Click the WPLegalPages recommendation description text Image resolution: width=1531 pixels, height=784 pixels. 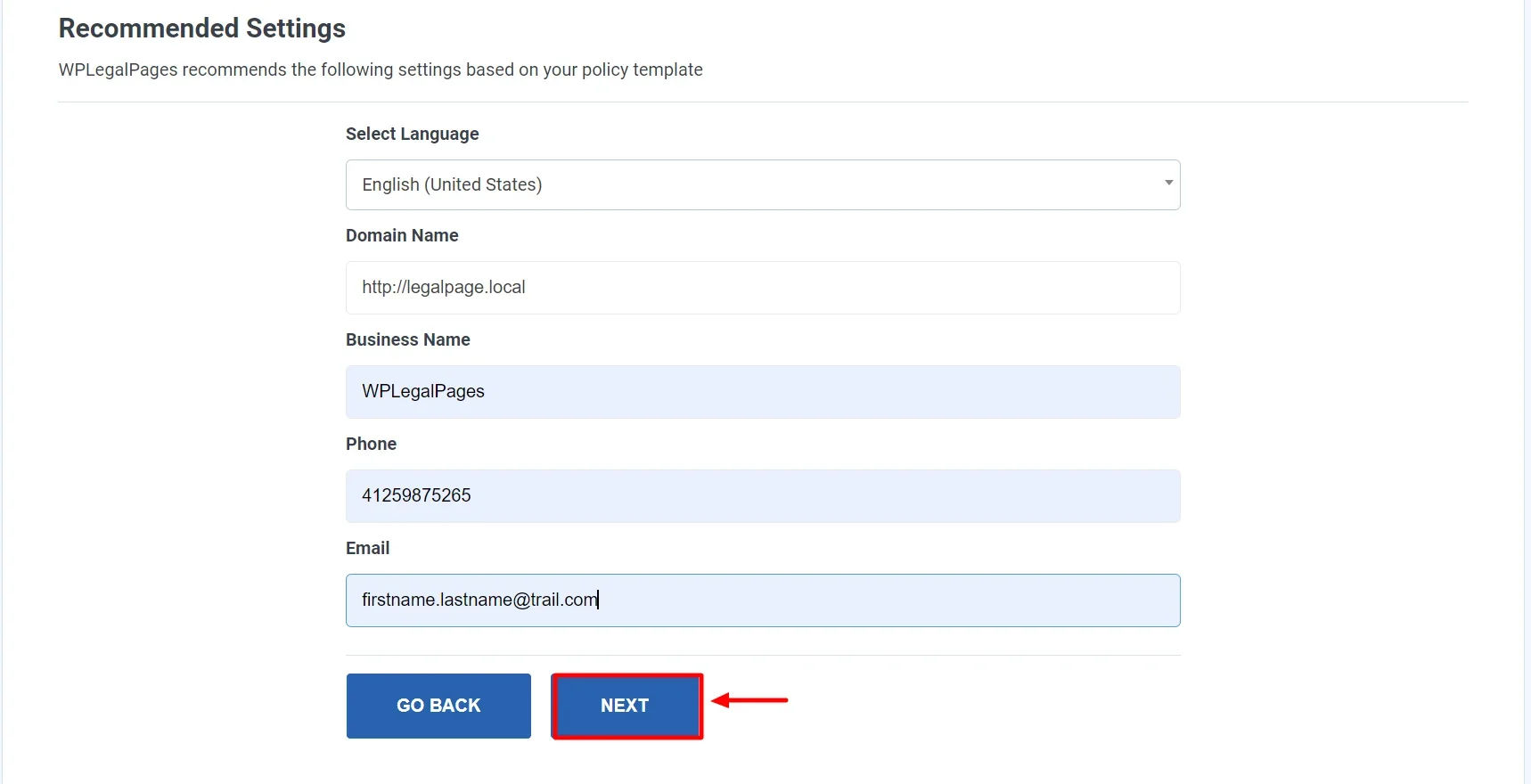381,69
